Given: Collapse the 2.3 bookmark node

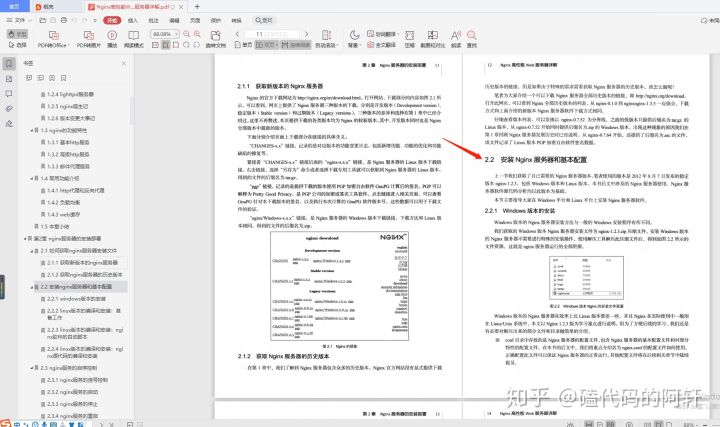Looking at the screenshot, I should (31, 368).
